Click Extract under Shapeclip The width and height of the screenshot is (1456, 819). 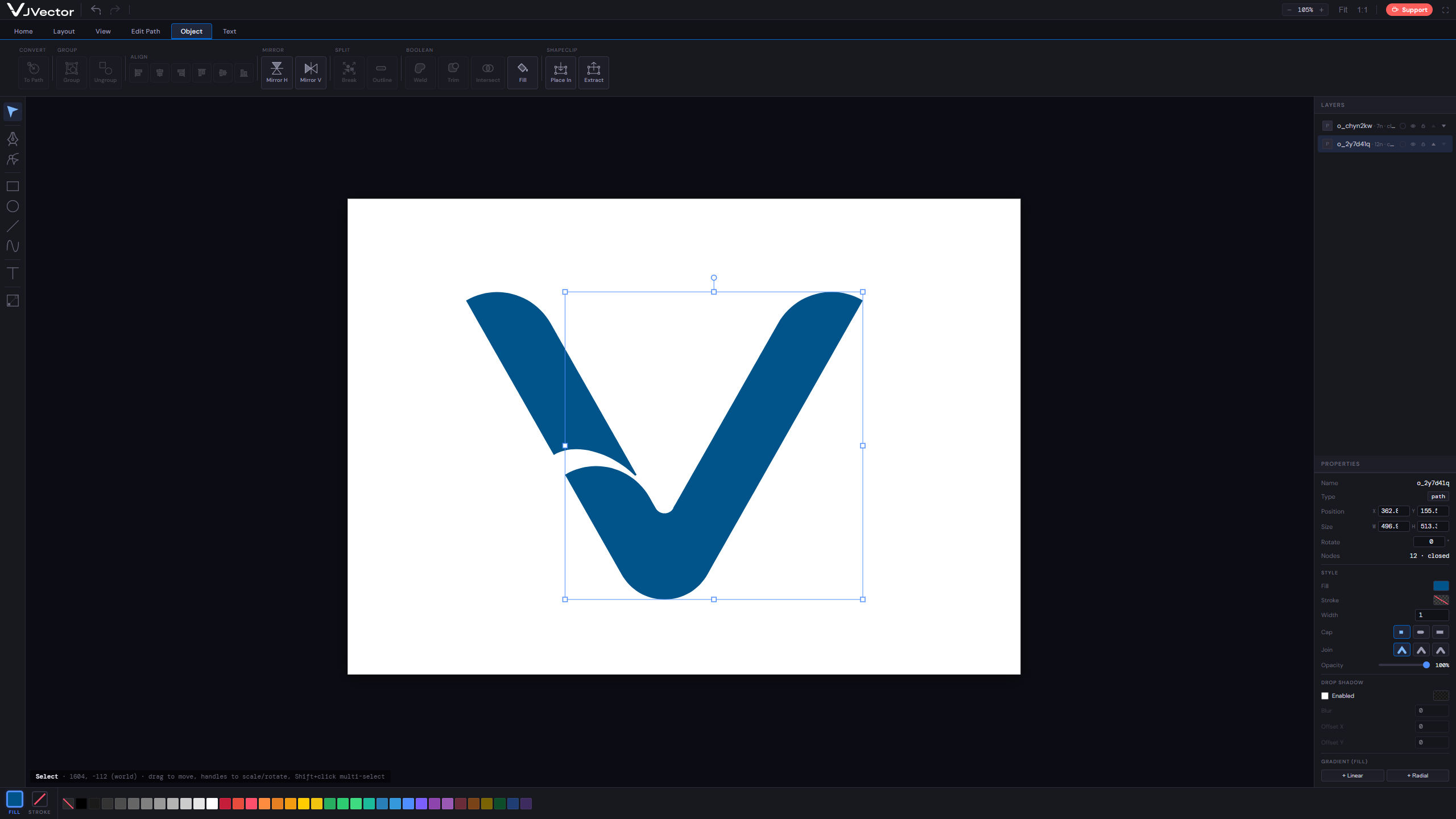pos(594,72)
